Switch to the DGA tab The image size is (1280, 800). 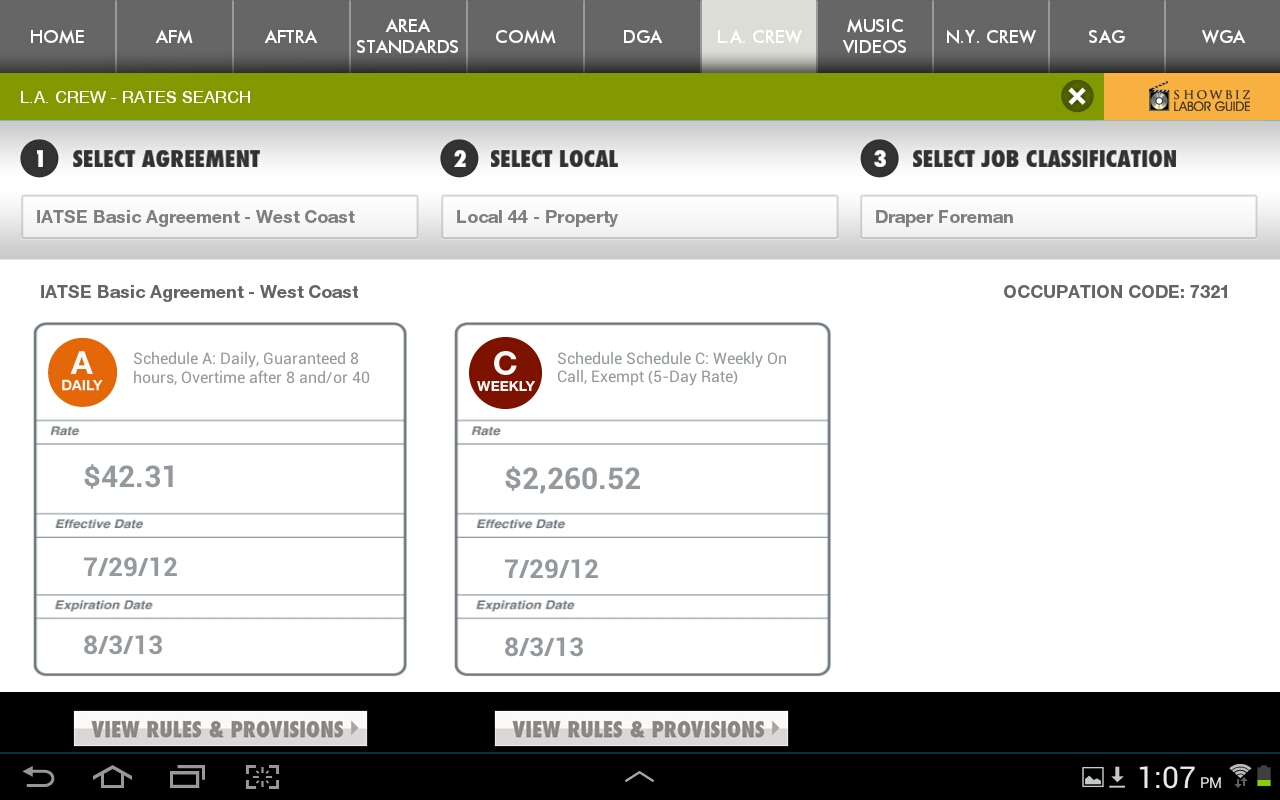coord(642,36)
